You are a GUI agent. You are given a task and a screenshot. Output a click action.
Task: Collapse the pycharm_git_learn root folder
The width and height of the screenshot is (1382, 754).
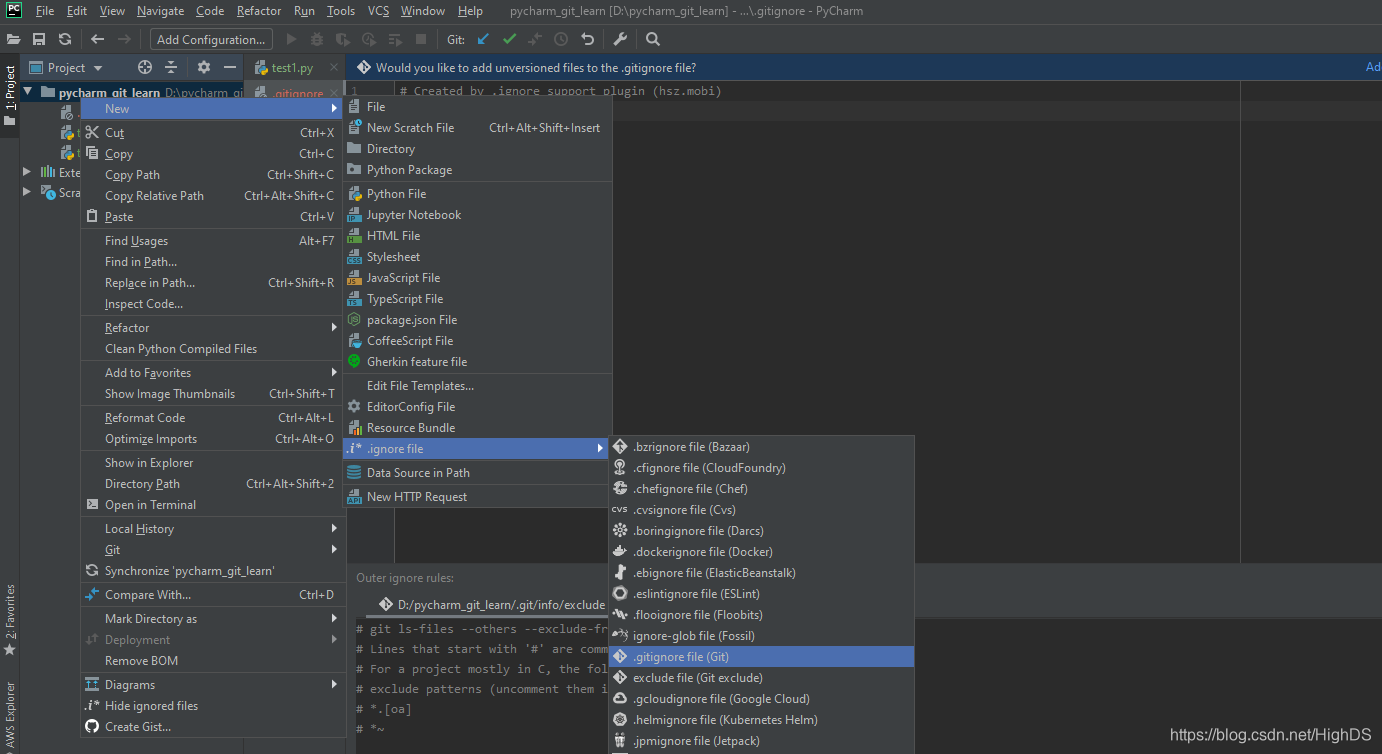coord(28,92)
